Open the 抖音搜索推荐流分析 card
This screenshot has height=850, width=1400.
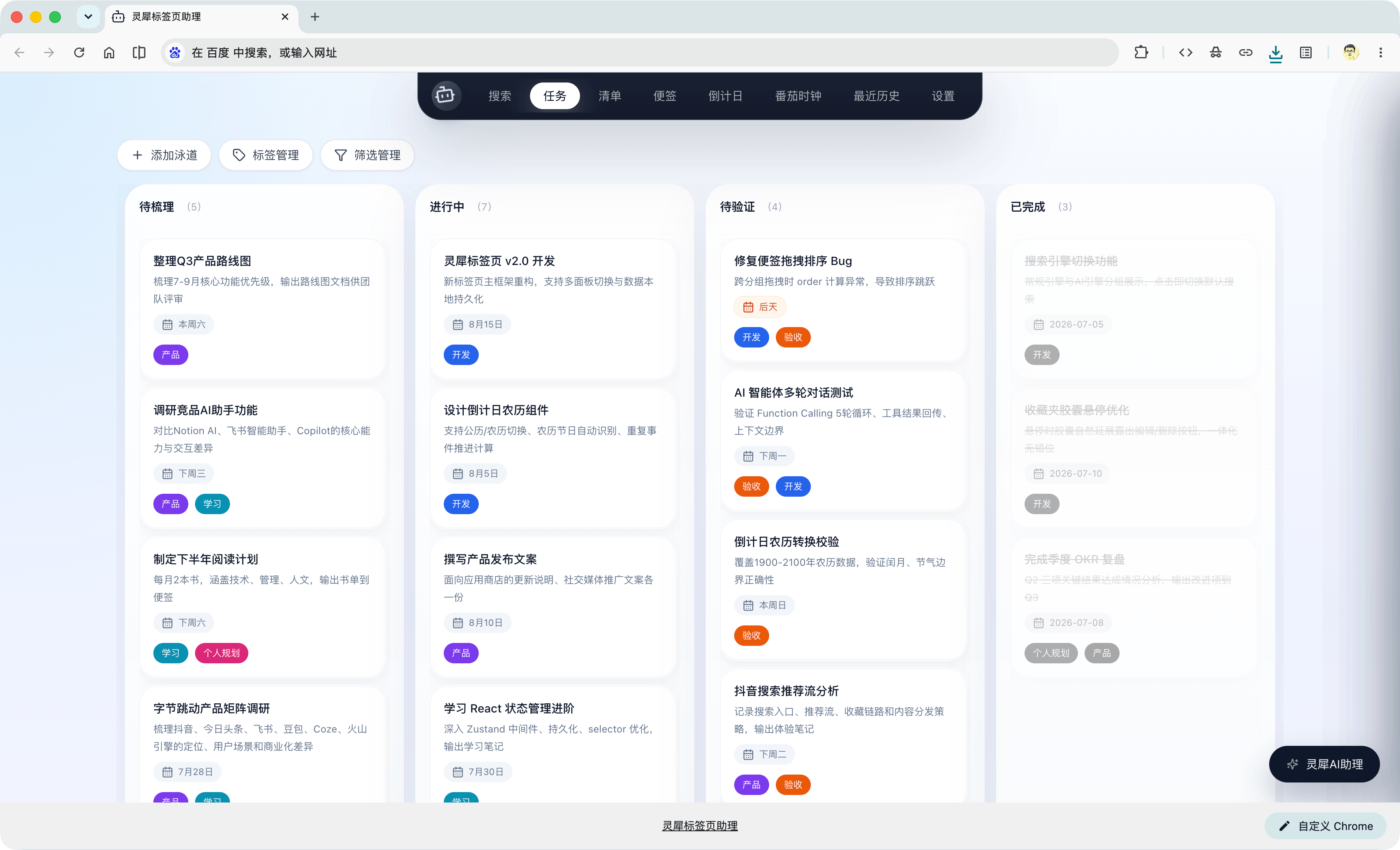(x=843, y=736)
